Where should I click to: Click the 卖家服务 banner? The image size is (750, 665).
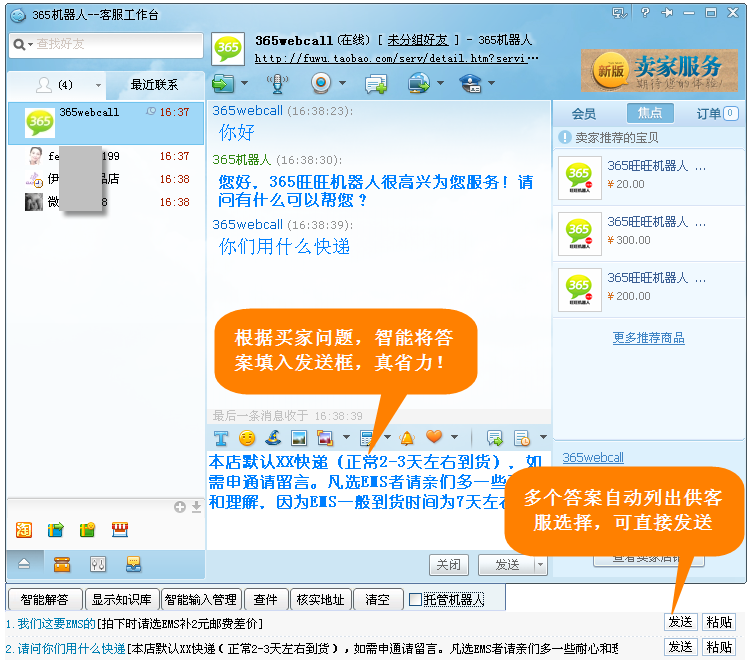click(x=660, y=70)
